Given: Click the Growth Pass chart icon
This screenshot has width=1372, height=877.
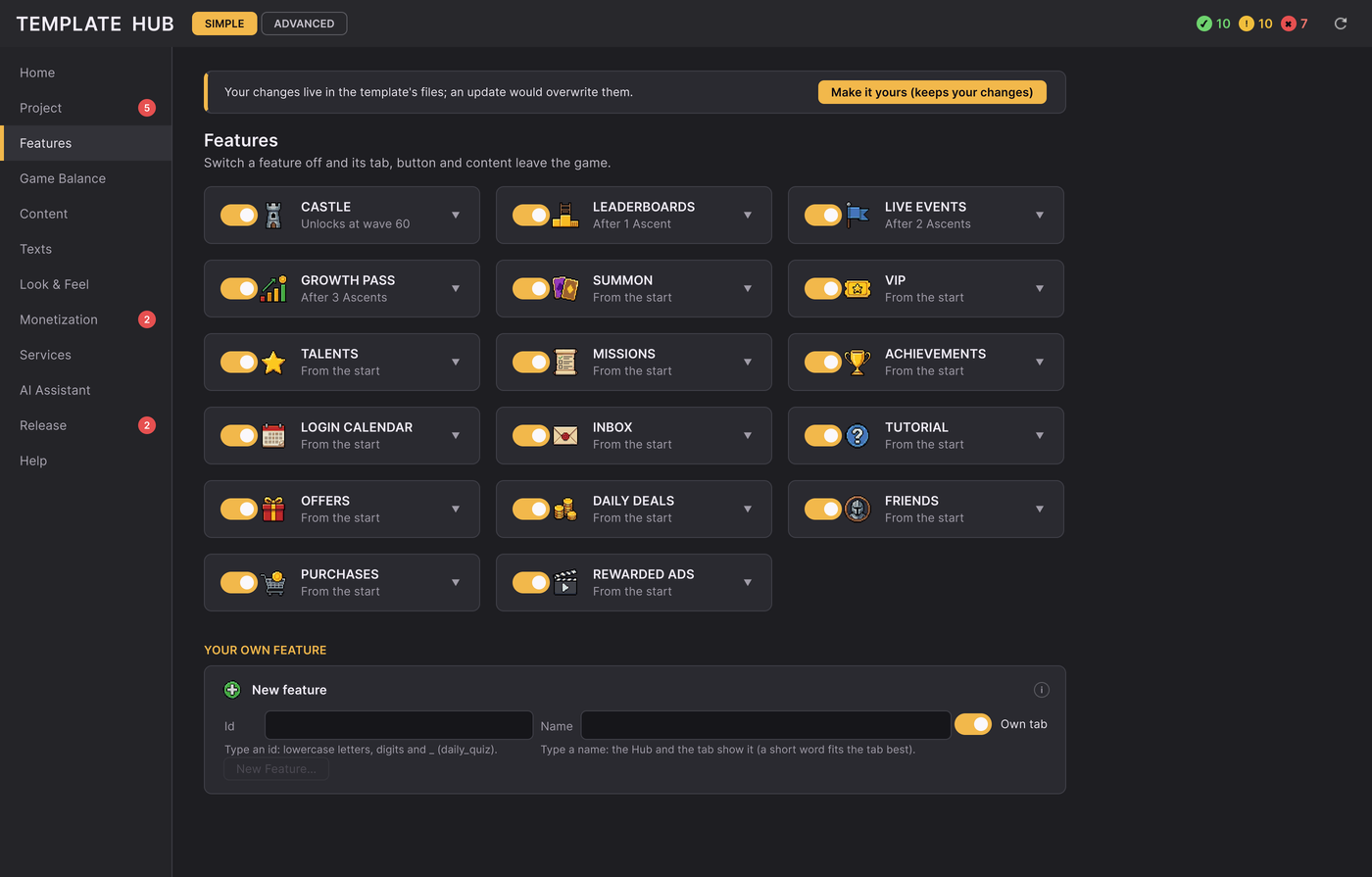Looking at the screenshot, I should tap(273, 288).
